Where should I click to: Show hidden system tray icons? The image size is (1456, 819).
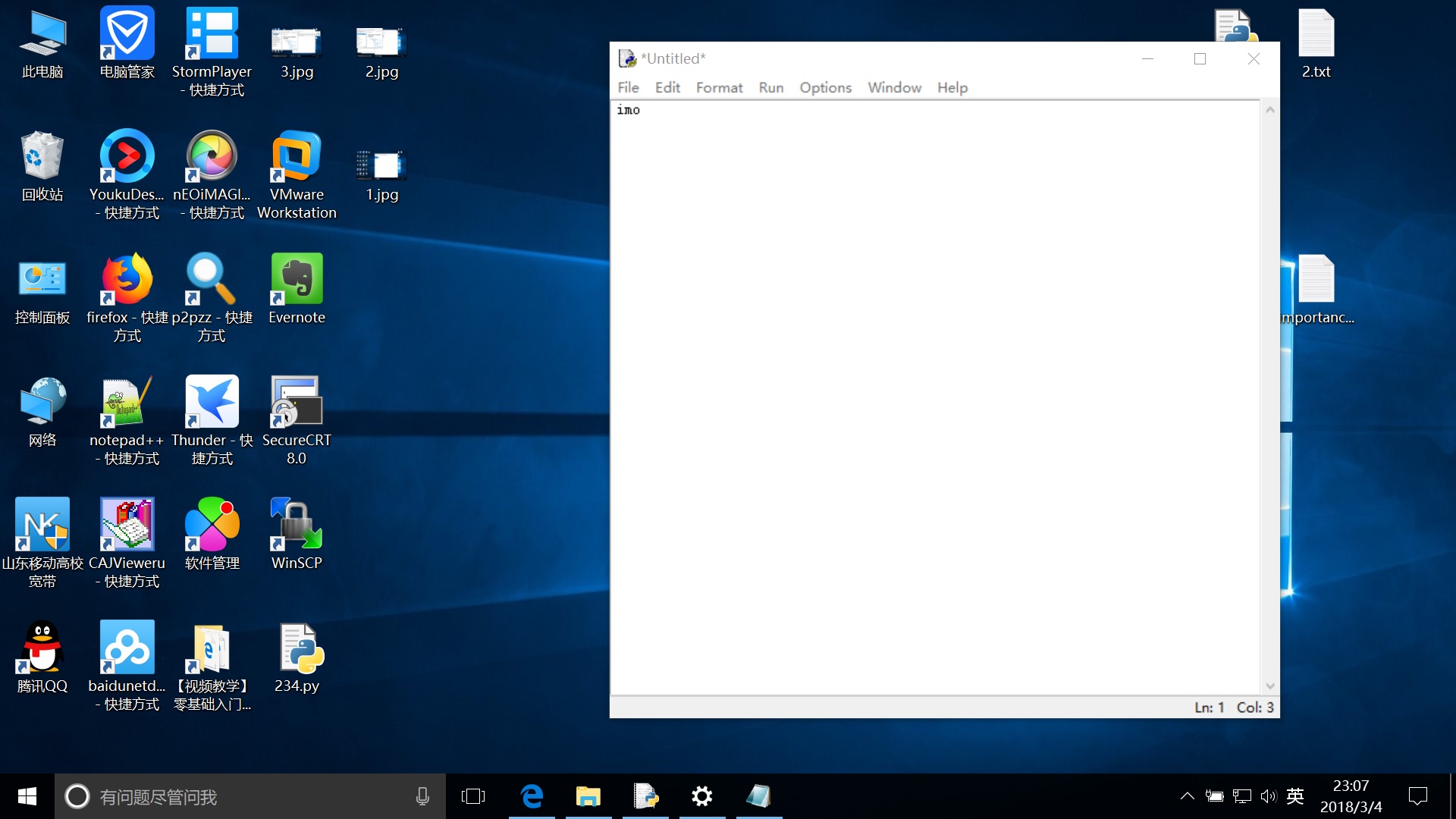[x=1188, y=796]
